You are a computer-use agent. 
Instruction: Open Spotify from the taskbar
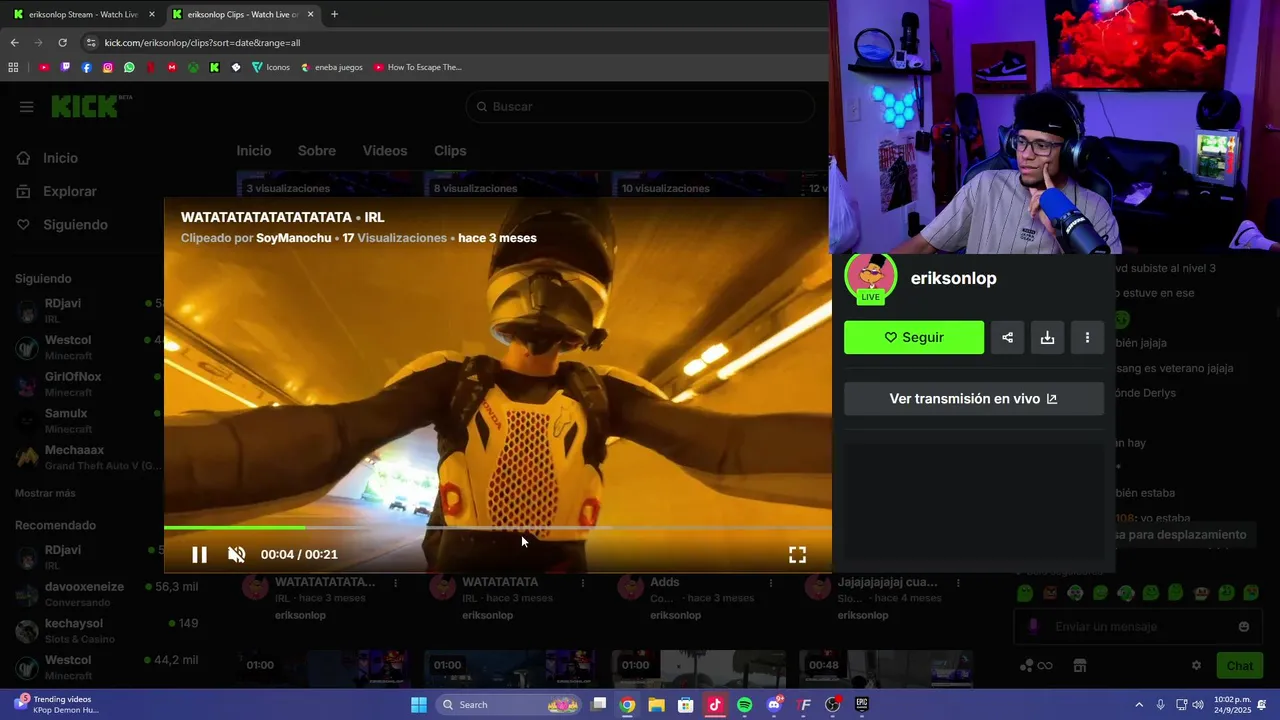click(744, 705)
